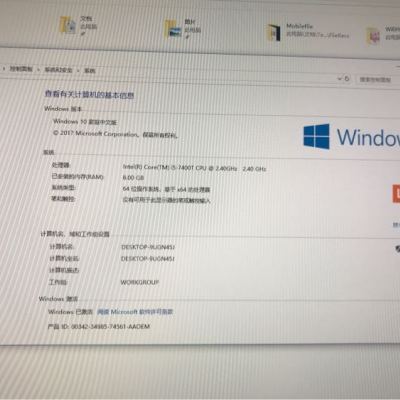The image size is (400, 400).
Task: Refresh the control panel address bar
Action: pyautogui.click(x=347, y=79)
